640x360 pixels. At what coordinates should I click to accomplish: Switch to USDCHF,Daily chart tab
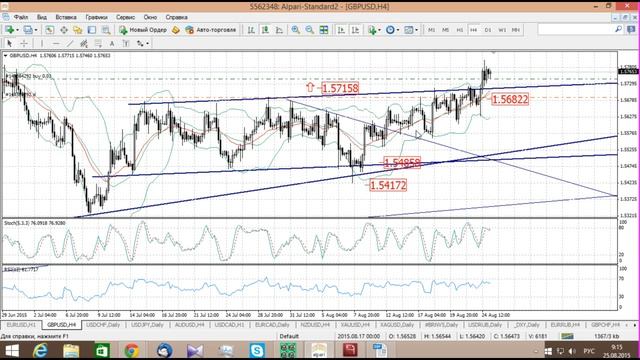pyautogui.click(x=103, y=325)
